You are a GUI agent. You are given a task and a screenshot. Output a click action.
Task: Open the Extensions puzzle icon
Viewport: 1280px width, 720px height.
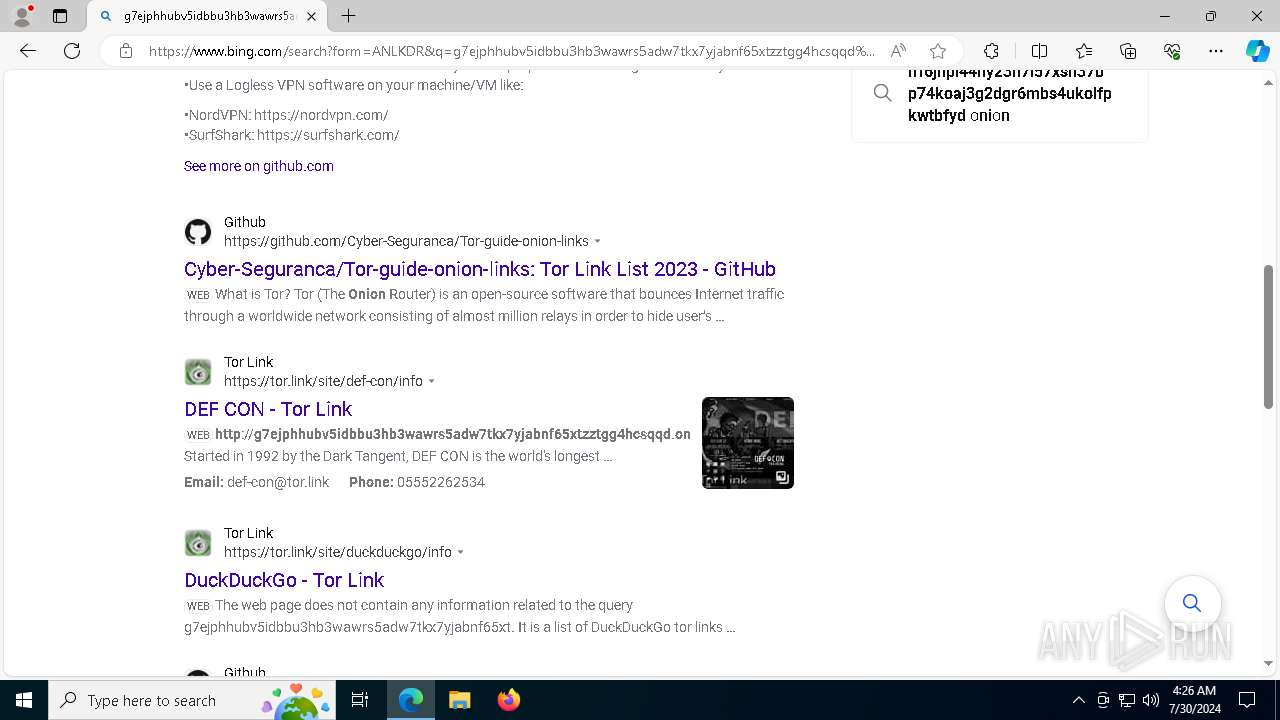pyautogui.click(x=991, y=51)
